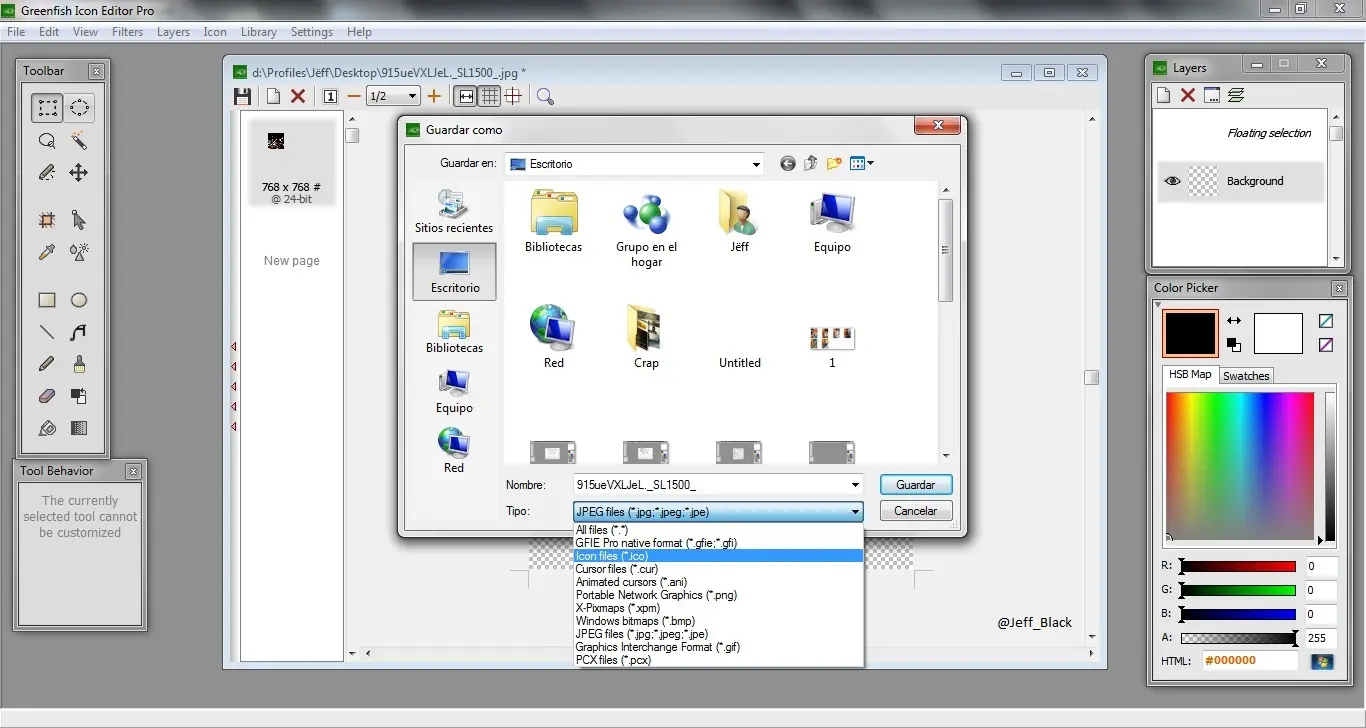Collapse the Tipo file type dropdown

tap(855, 511)
